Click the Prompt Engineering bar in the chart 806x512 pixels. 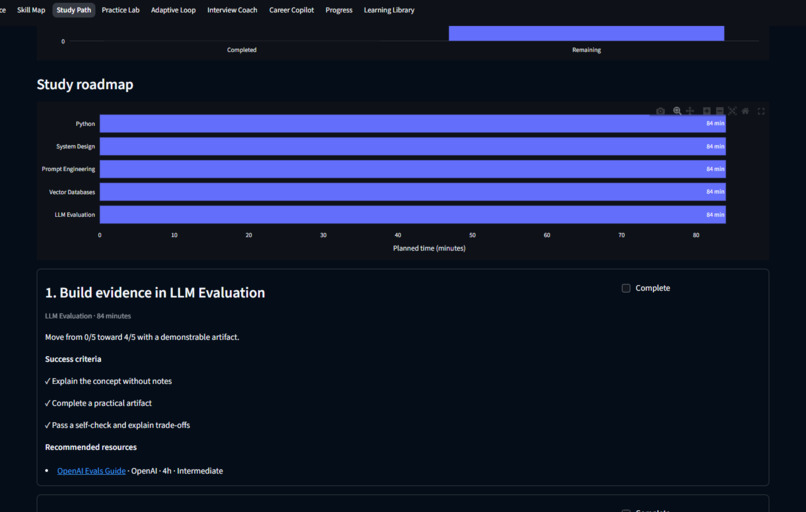pos(413,169)
